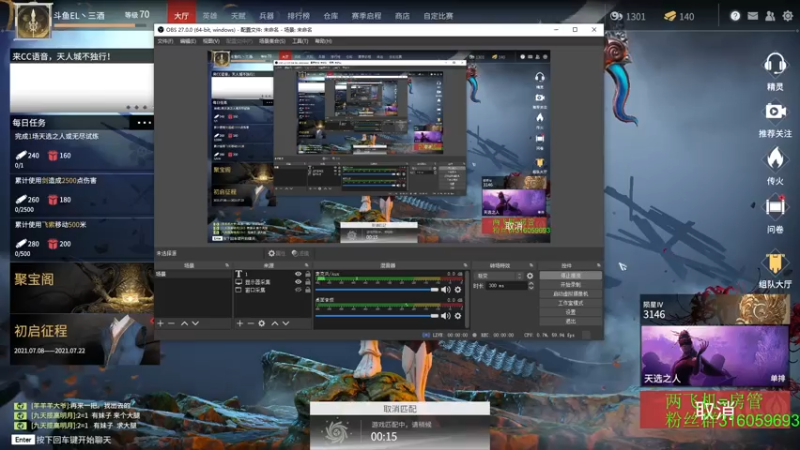Move scene up in OBS scenes panel
The height and width of the screenshot is (450, 800).
point(184,323)
